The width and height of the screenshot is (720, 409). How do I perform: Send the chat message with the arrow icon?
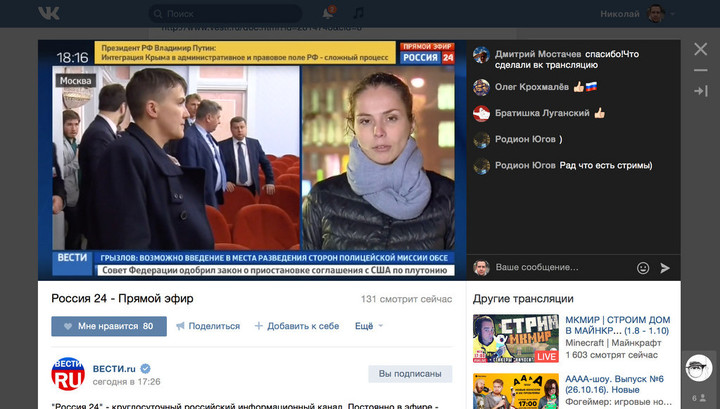pos(664,268)
